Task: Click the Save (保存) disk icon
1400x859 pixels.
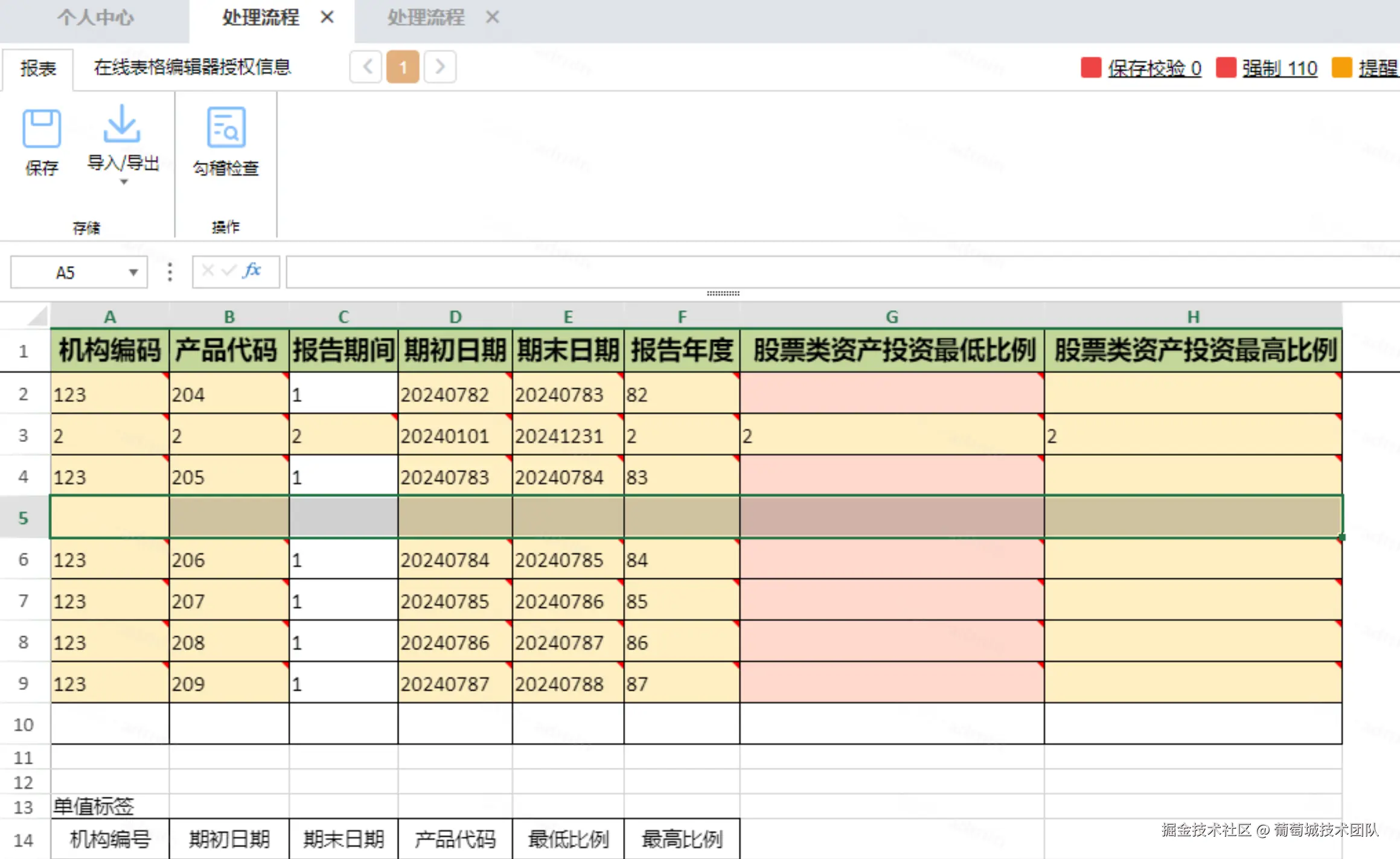Action: 41,128
